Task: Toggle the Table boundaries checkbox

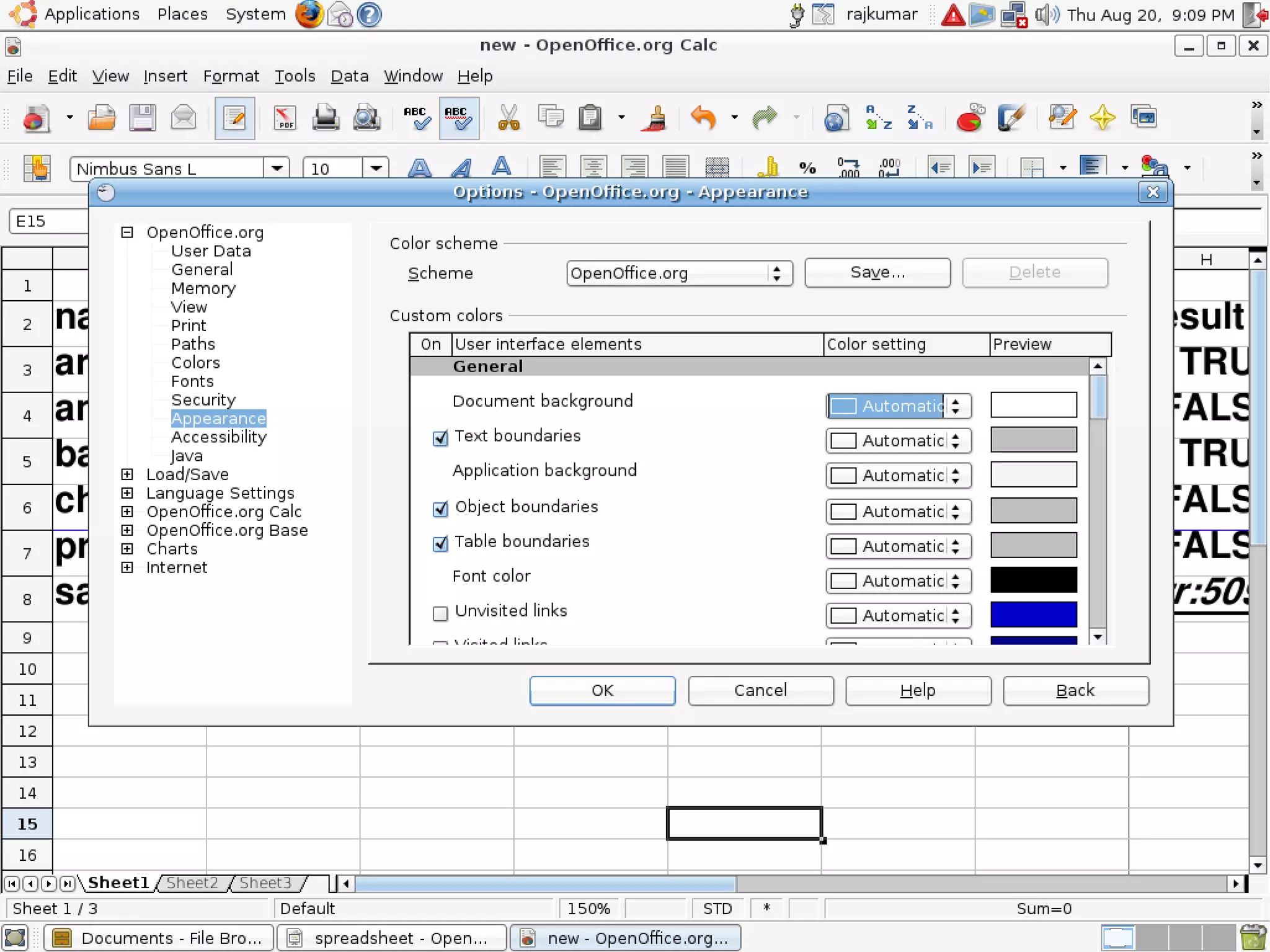Action: (440, 544)
